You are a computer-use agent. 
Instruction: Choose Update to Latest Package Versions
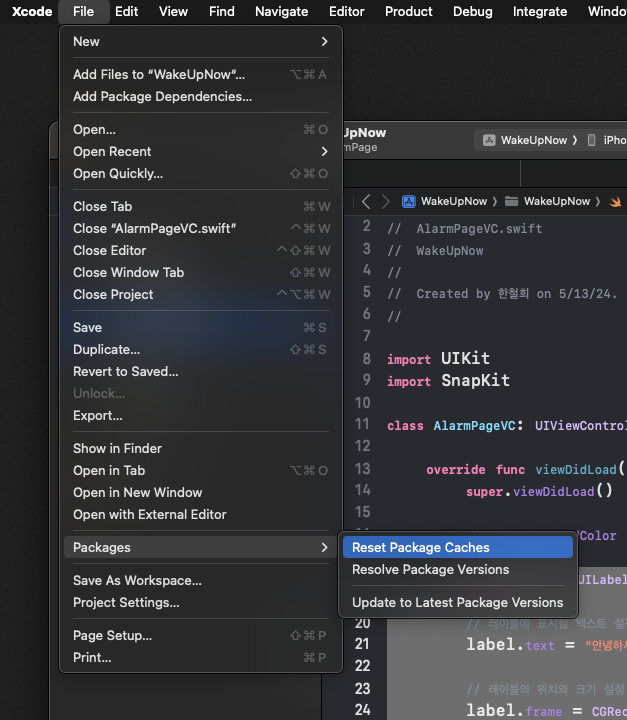click(x=458, y=602)
